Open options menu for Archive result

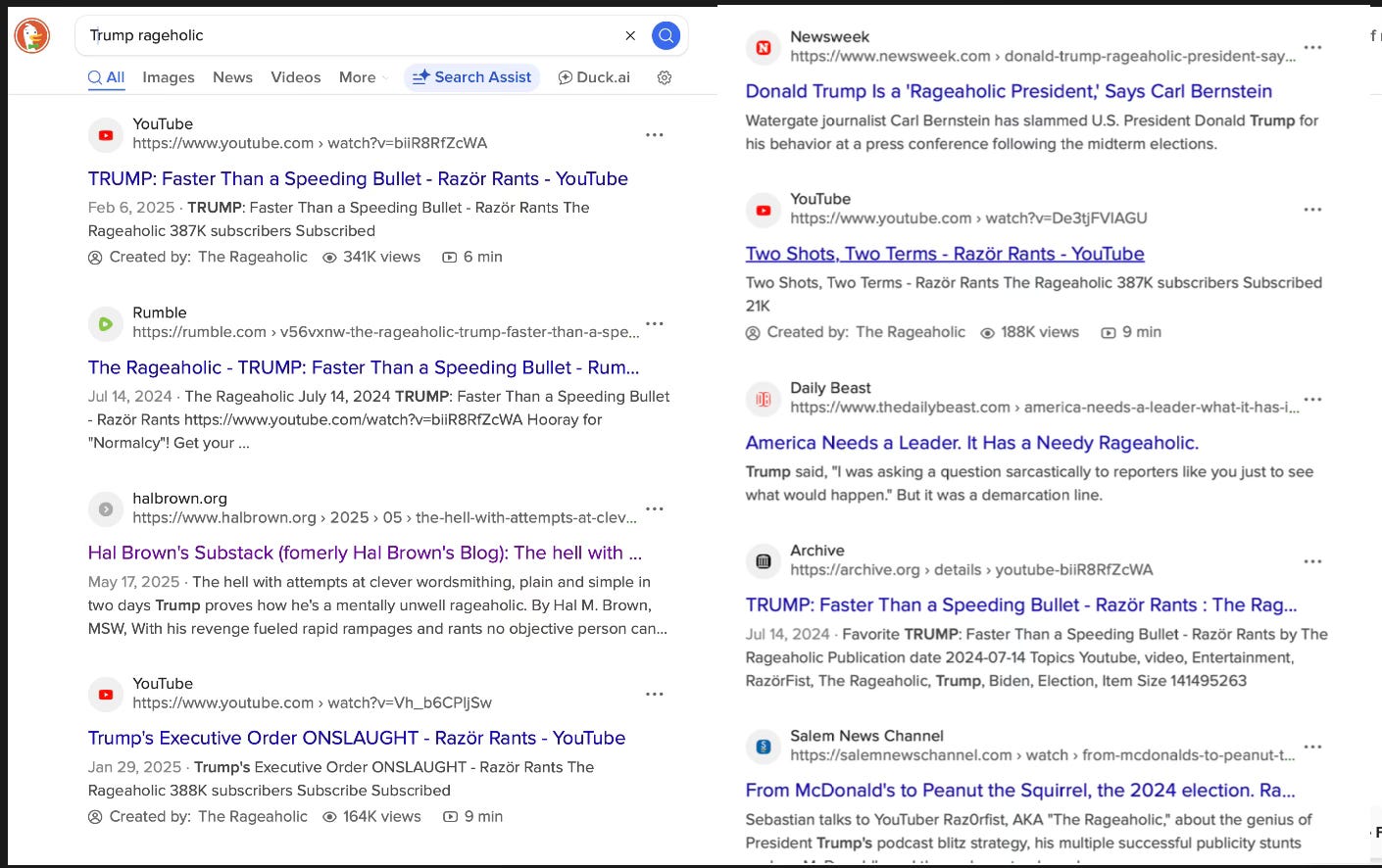[x=1313, y=561]
